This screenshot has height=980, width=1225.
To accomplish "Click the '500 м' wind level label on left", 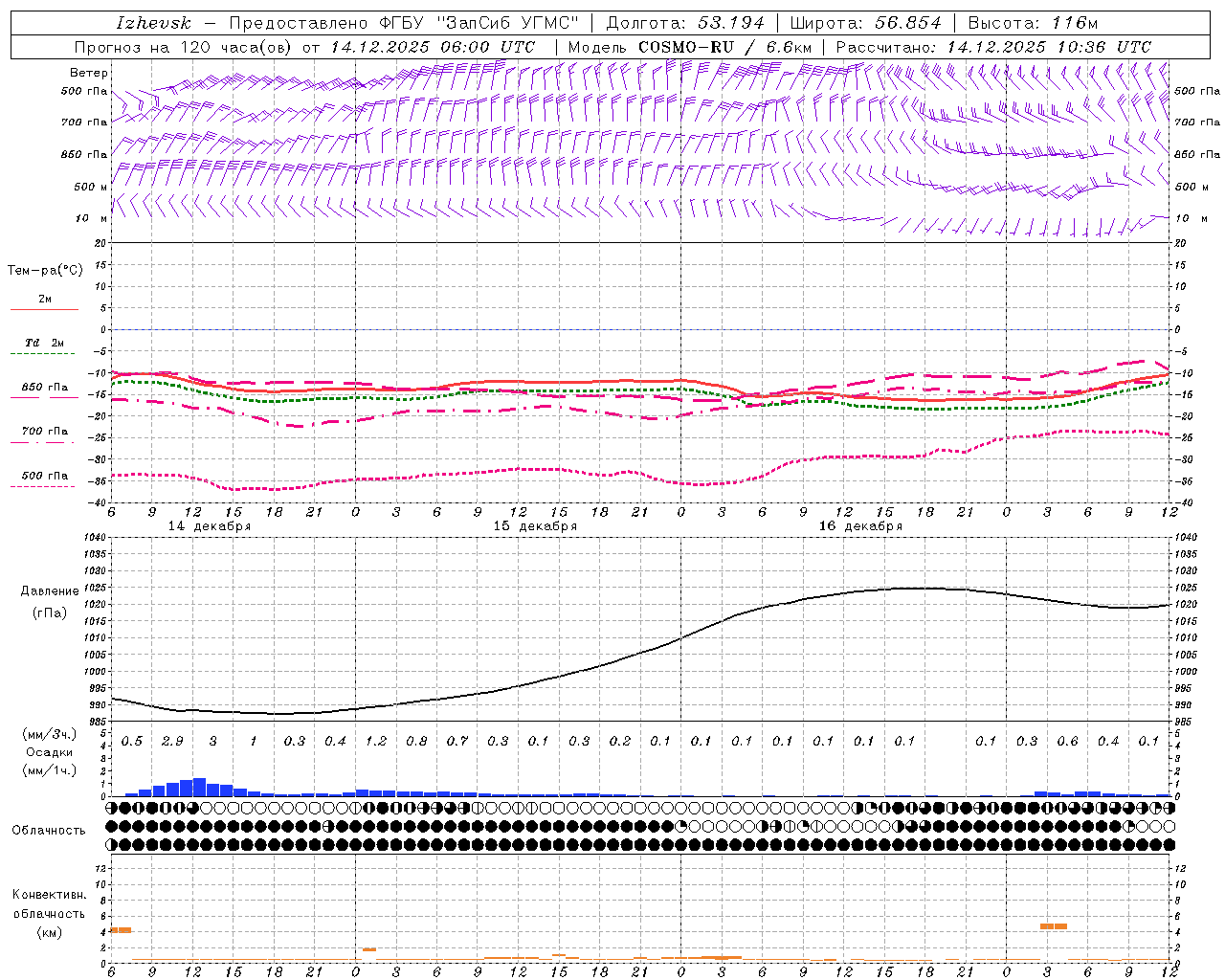I will 91,187.
